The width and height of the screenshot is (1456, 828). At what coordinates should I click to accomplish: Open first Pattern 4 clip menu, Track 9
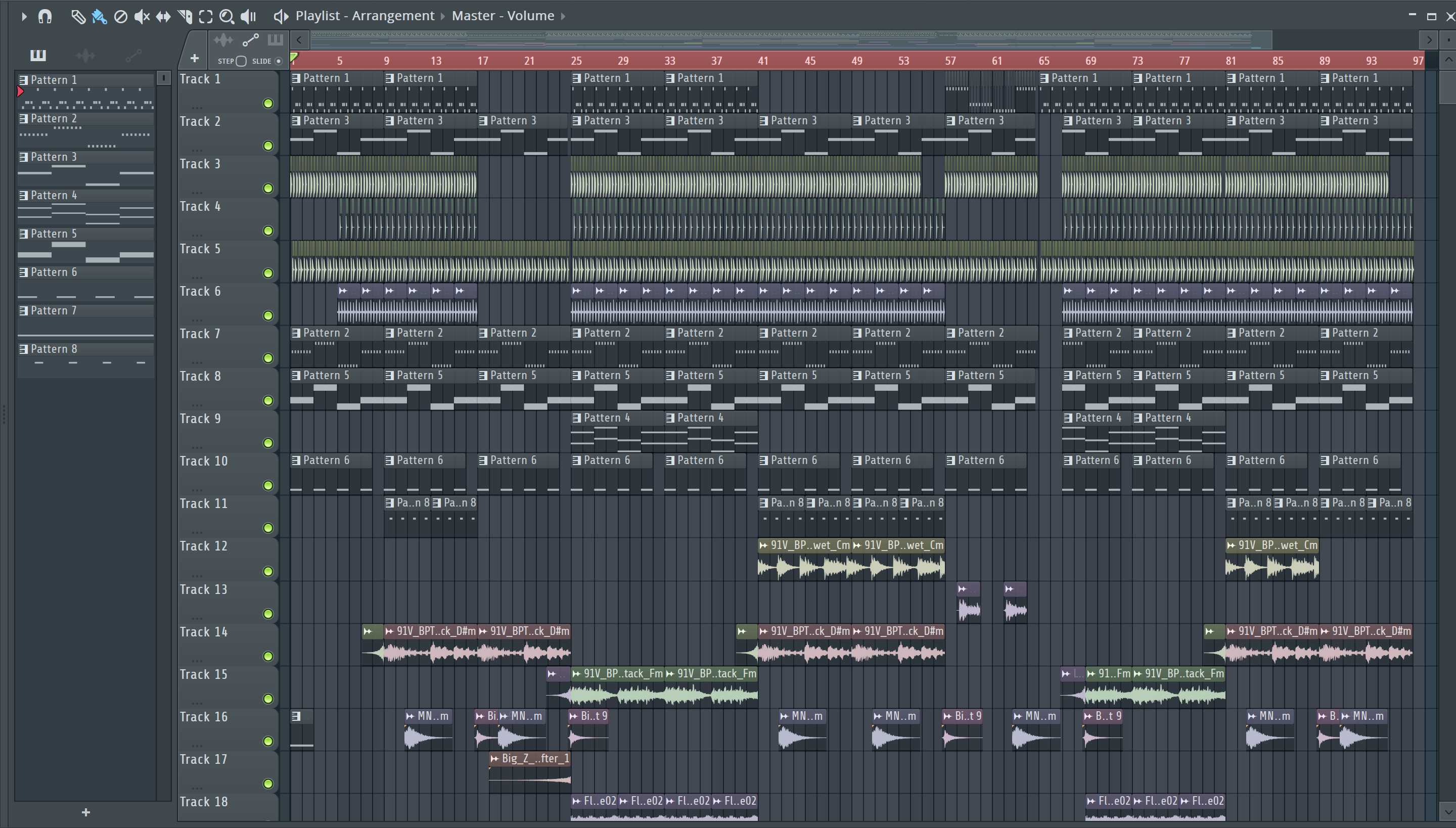click(x=577, y=418)
